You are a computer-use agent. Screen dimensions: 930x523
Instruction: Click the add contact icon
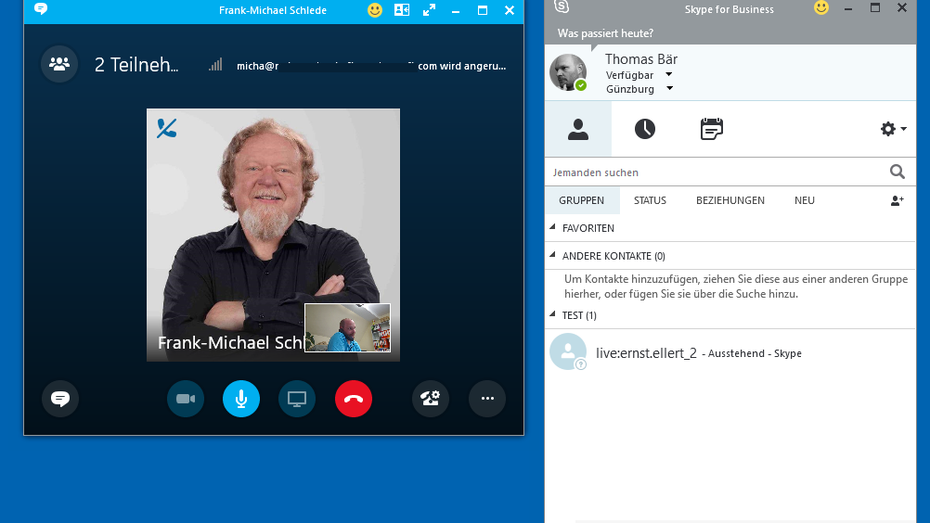(x=896, y=200)
